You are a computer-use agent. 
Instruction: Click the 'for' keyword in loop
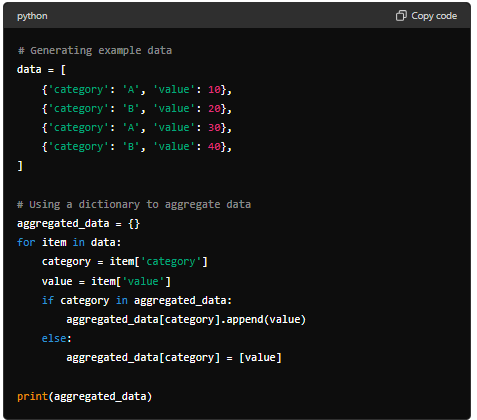[x=26, y=242]
